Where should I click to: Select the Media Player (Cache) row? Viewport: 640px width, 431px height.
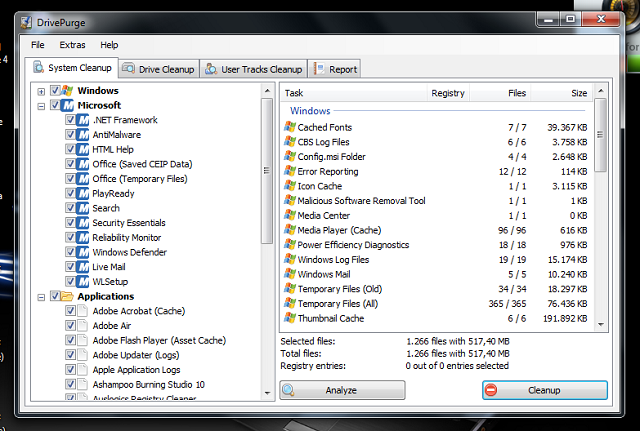click(437, 230)
